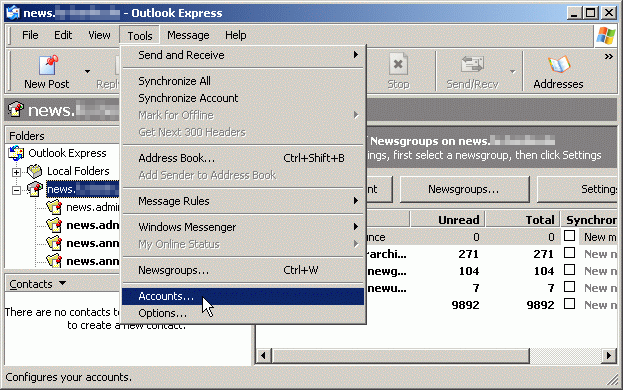Expand the Local Folders tree node
Image resolution: width=623 pixels, height=390 pixels.
point(16,172)
